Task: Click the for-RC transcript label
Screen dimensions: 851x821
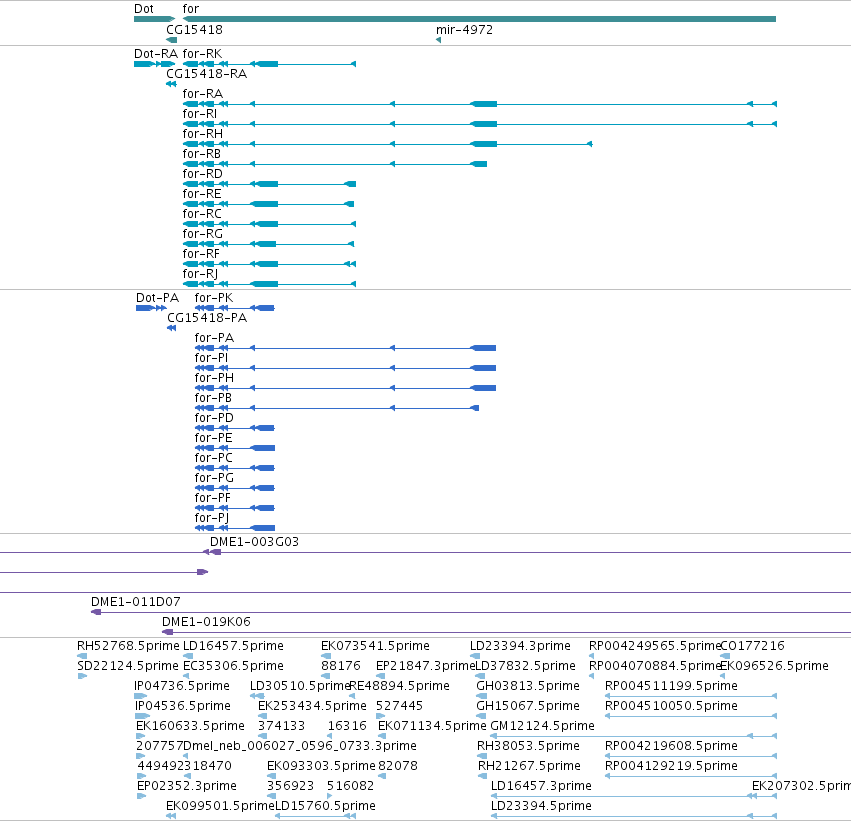Action: (202, 214)
